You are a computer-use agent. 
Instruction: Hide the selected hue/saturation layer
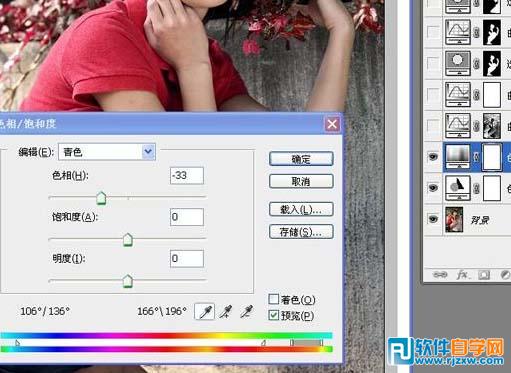coord(433,156)
